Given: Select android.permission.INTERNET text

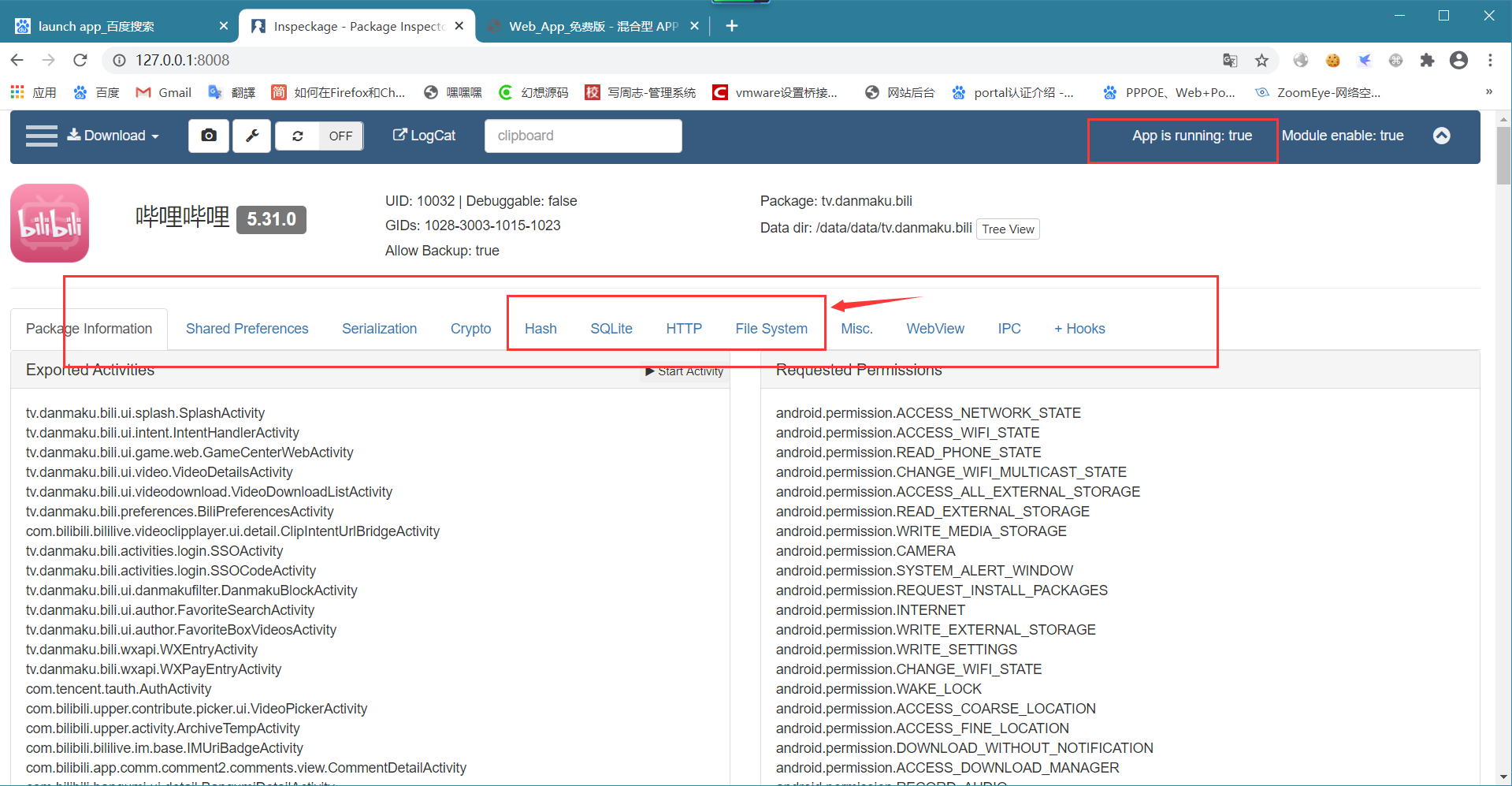Looking at the screenshot, I should click(x=870, y=610).
